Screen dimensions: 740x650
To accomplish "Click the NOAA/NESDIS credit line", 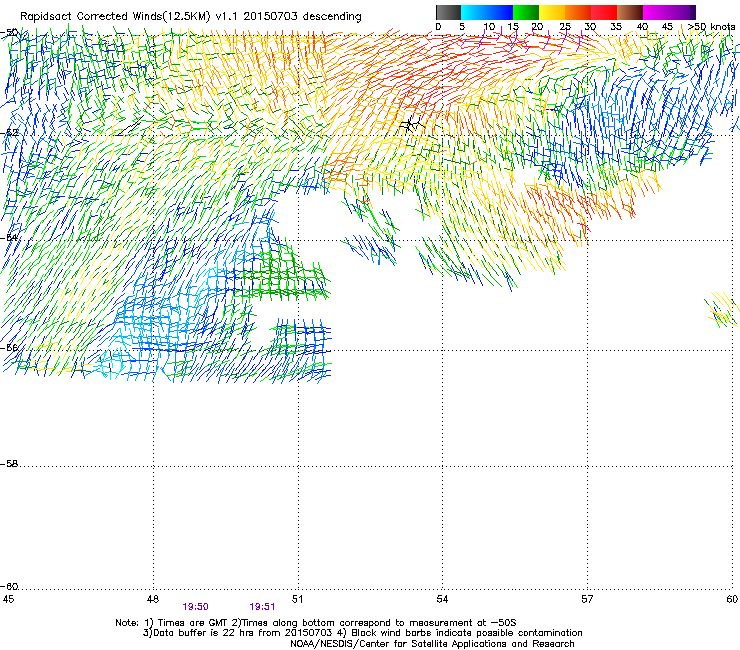I will point(432,644).
